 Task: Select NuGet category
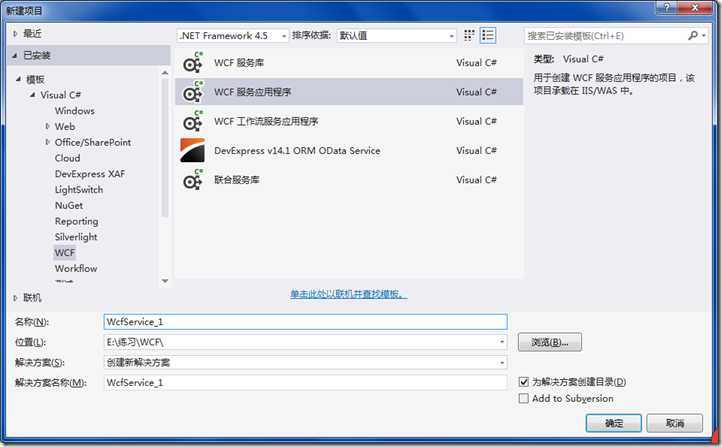(x=69, y=205)
